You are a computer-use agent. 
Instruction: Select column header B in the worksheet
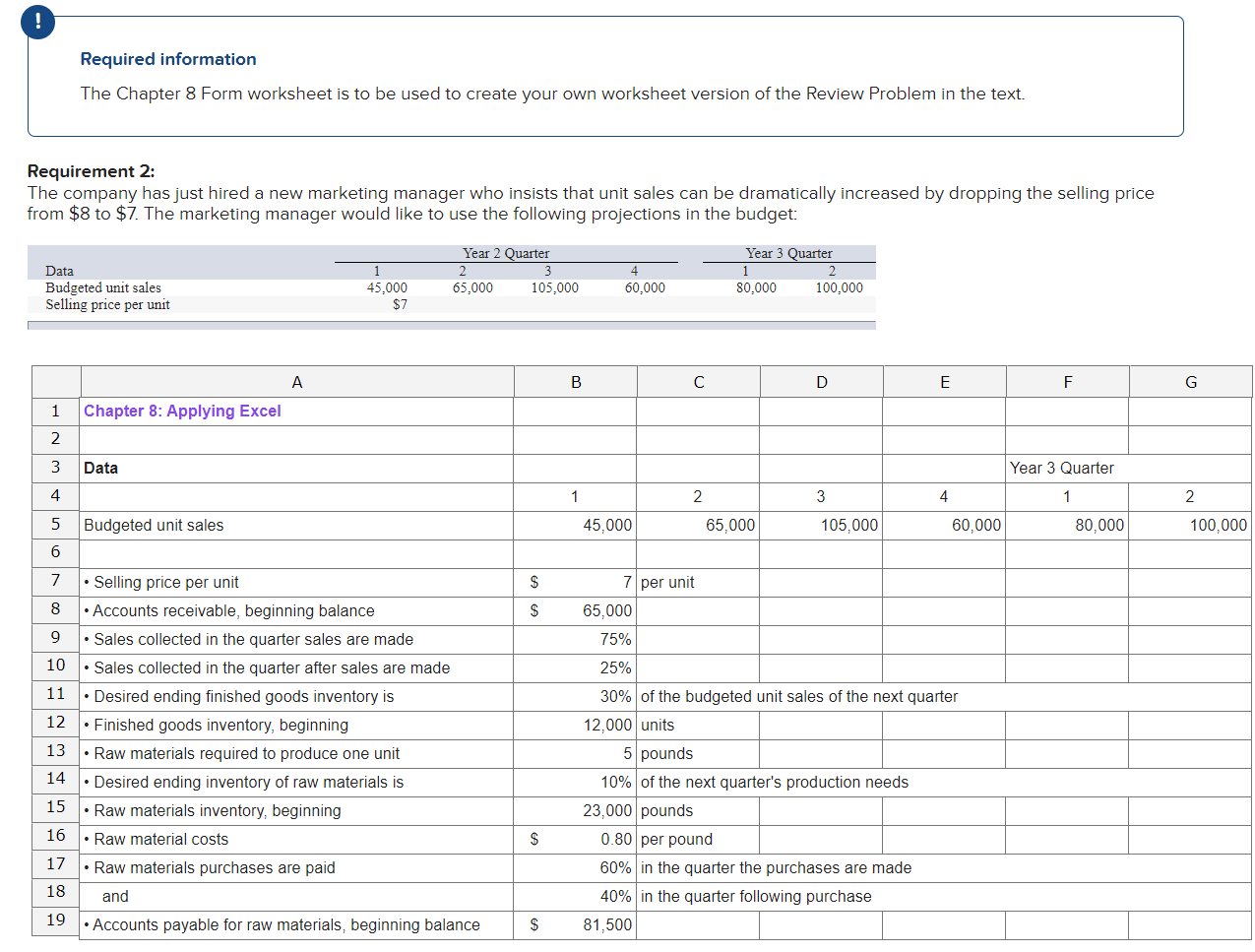pos(575,382)
